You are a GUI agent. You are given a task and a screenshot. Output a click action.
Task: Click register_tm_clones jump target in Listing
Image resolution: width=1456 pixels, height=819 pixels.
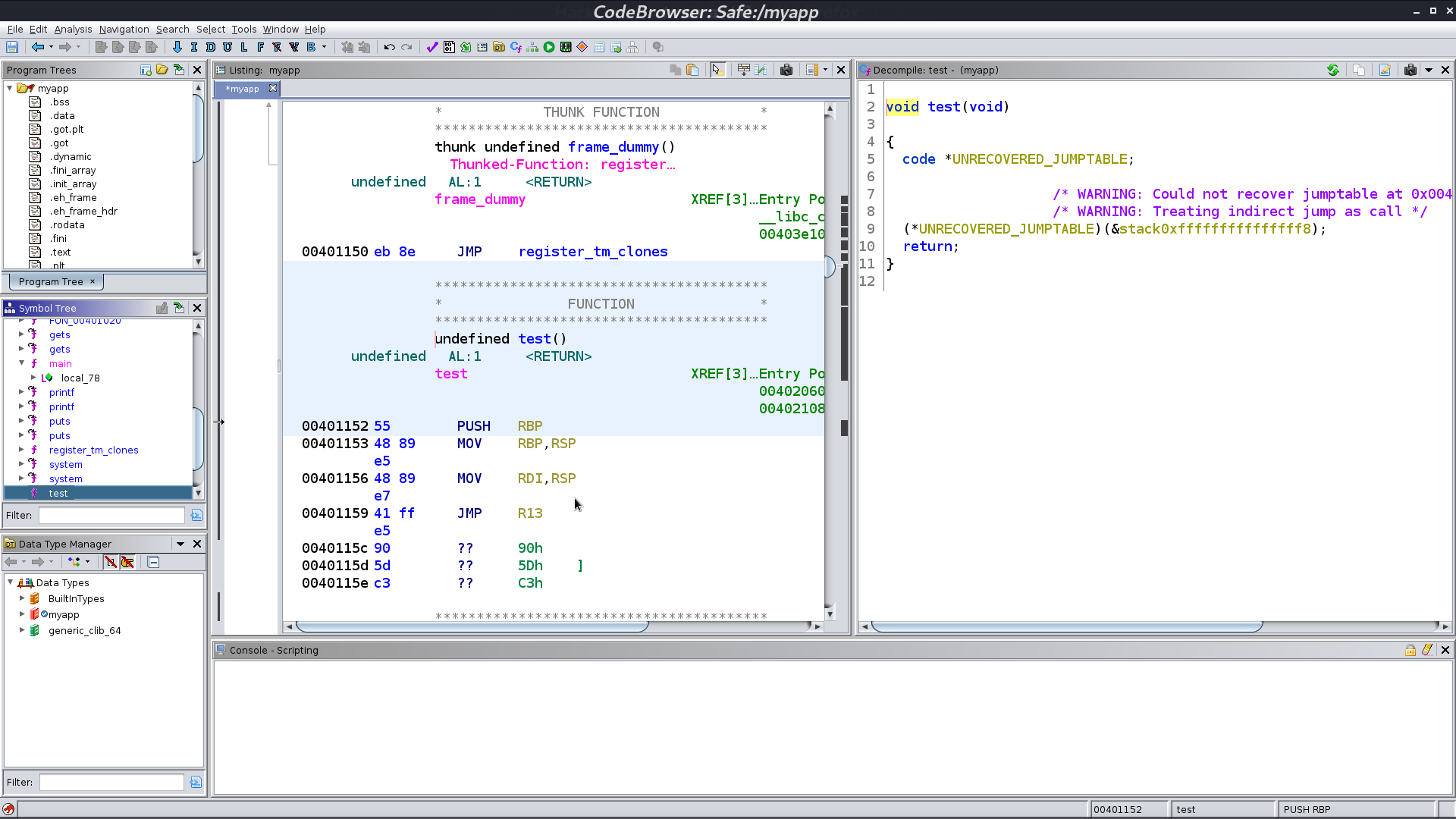(593, 252)
